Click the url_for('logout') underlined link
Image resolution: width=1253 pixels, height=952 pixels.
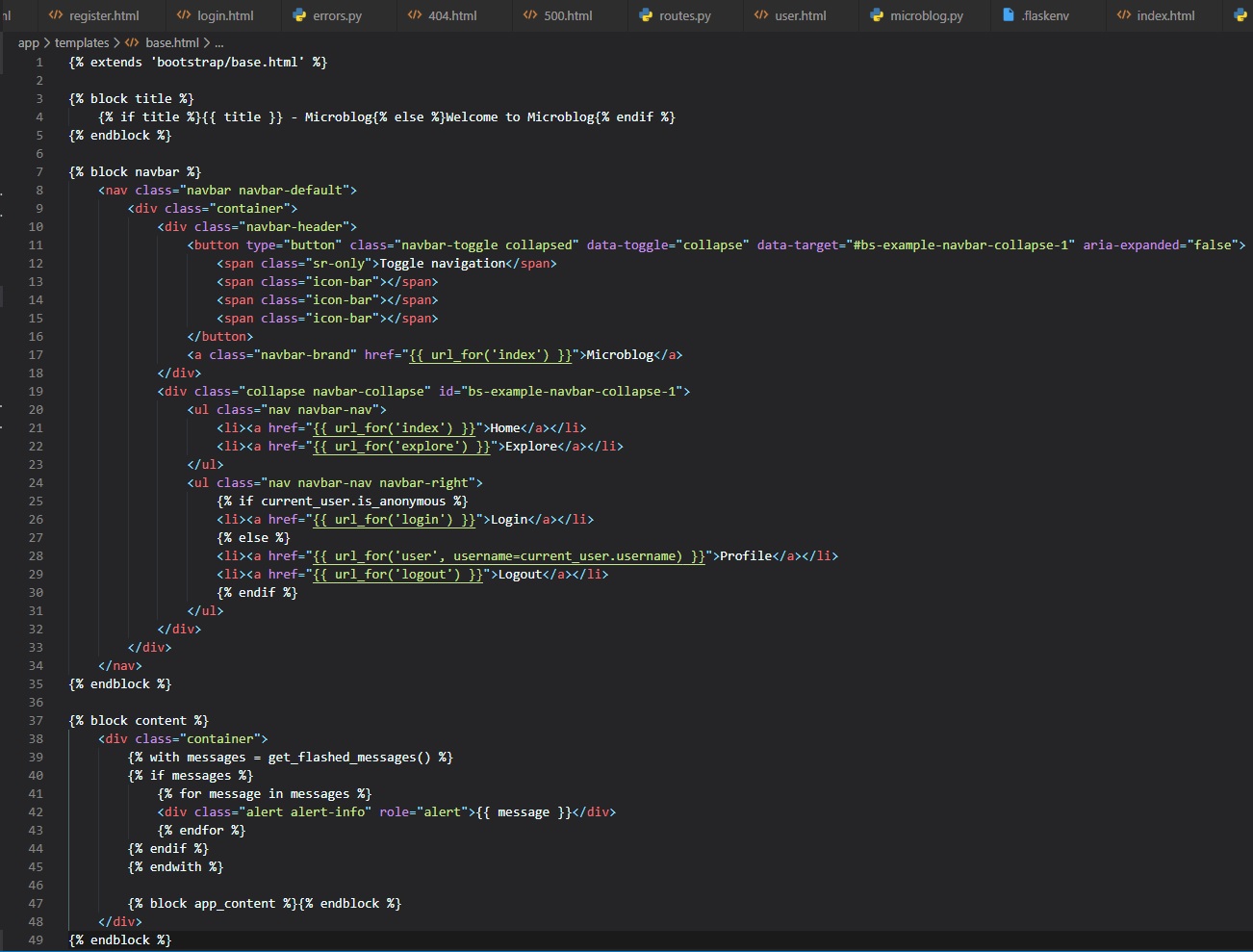397,575
